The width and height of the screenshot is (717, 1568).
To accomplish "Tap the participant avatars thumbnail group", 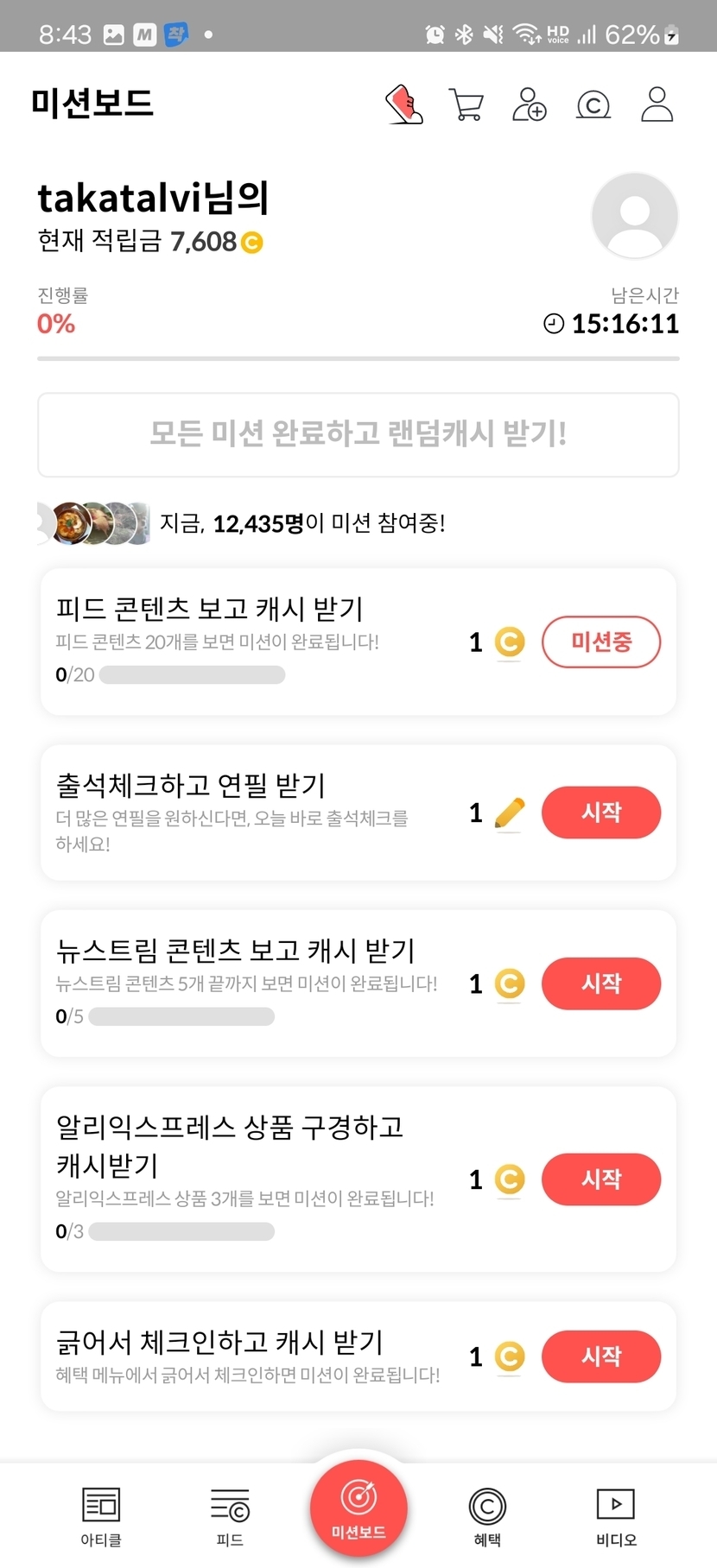I will [93, 523].
